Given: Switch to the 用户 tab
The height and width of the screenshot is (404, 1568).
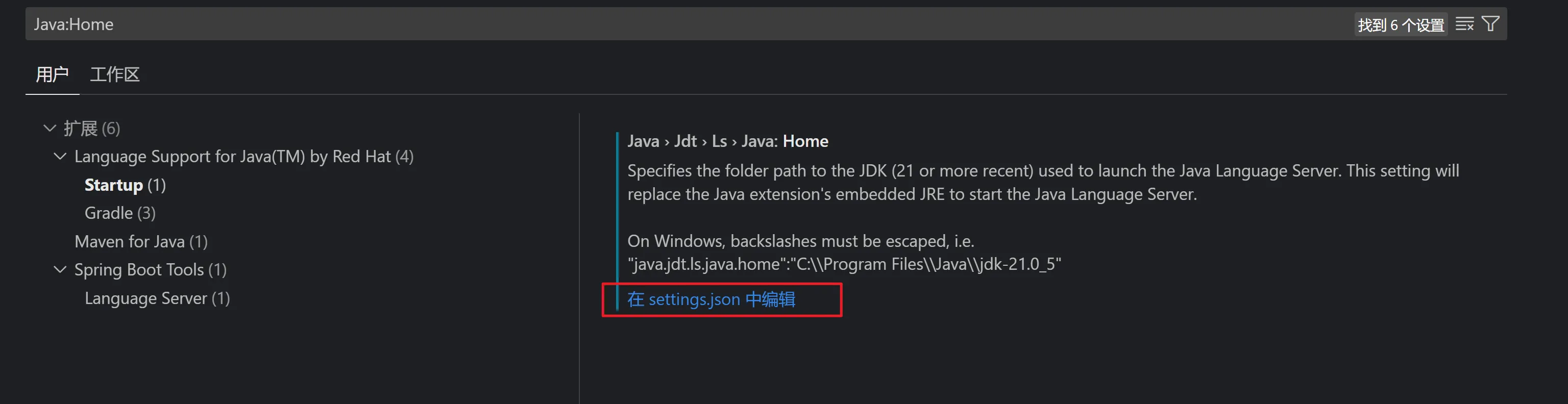Looking at the screenshot, I should 52,75.
